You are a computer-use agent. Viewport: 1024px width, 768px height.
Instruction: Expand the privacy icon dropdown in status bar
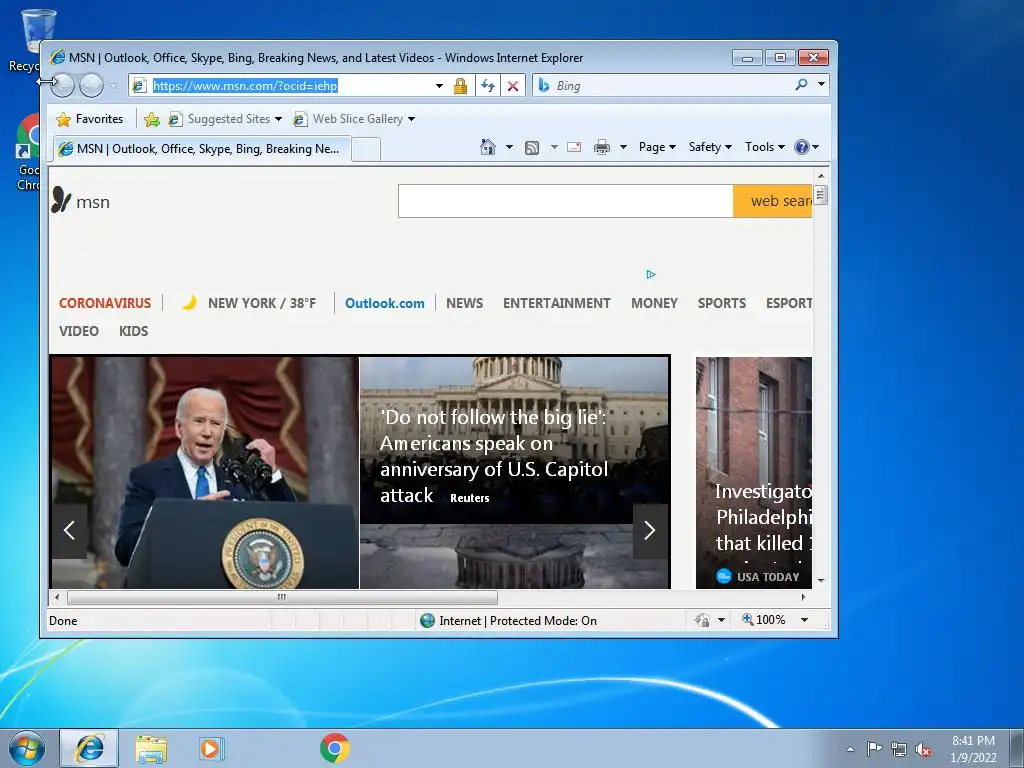tap(721, 620)
